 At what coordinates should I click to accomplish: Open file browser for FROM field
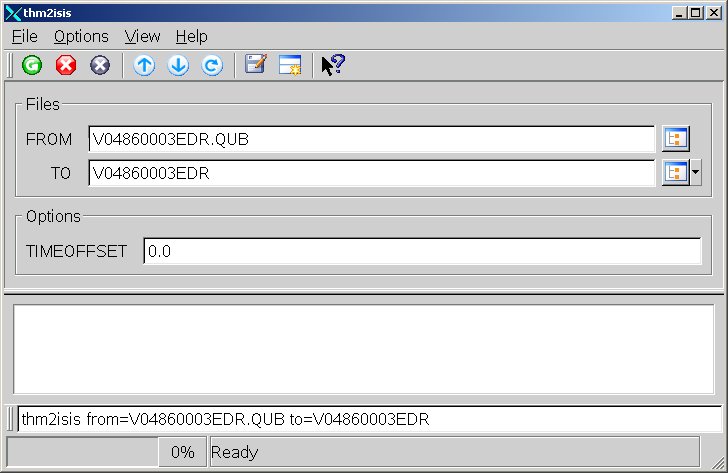[674, 139]
